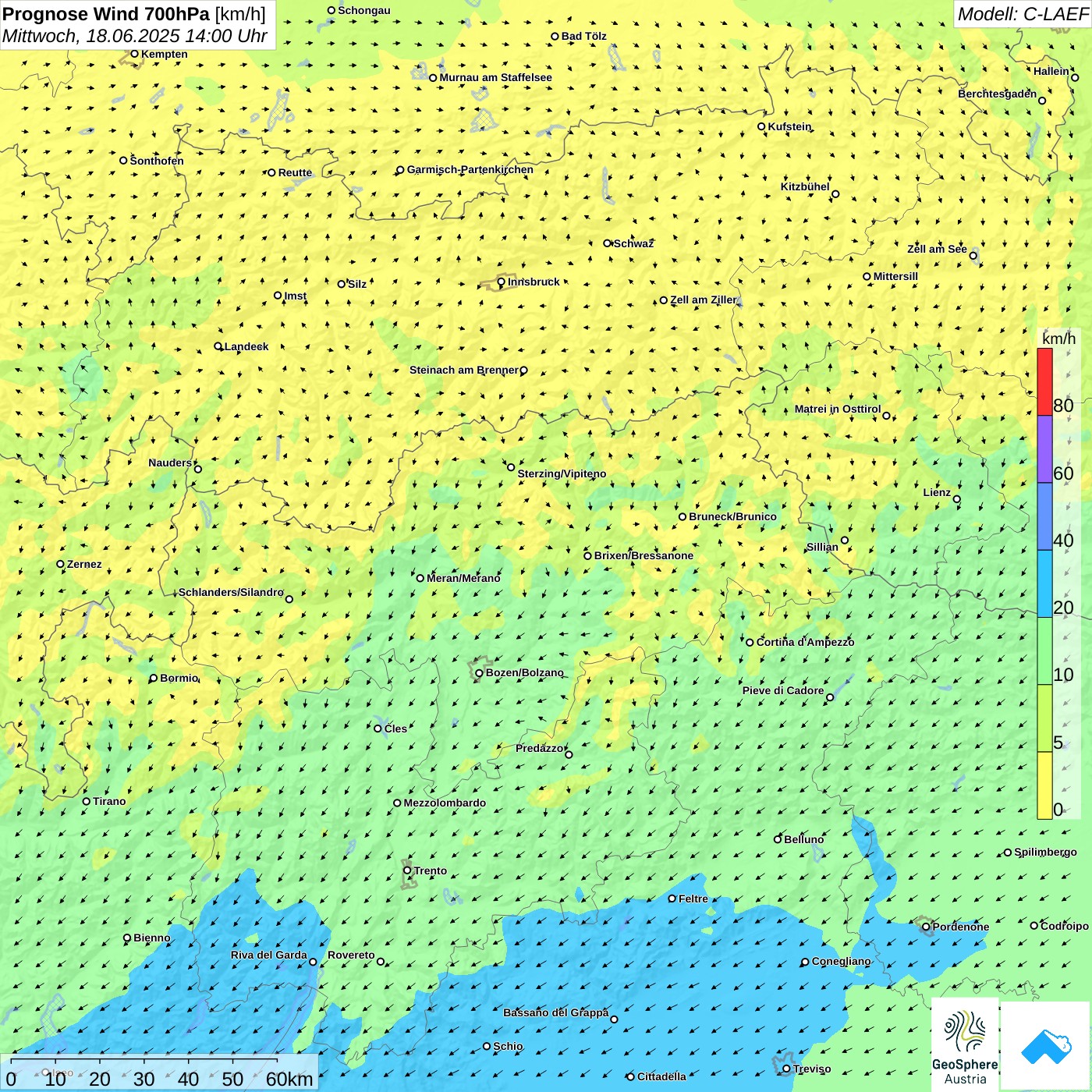This screenshot has width=1092, height=1092.
Task: Pick the cyan 20–40 legend swatch
Action: 1044,584
